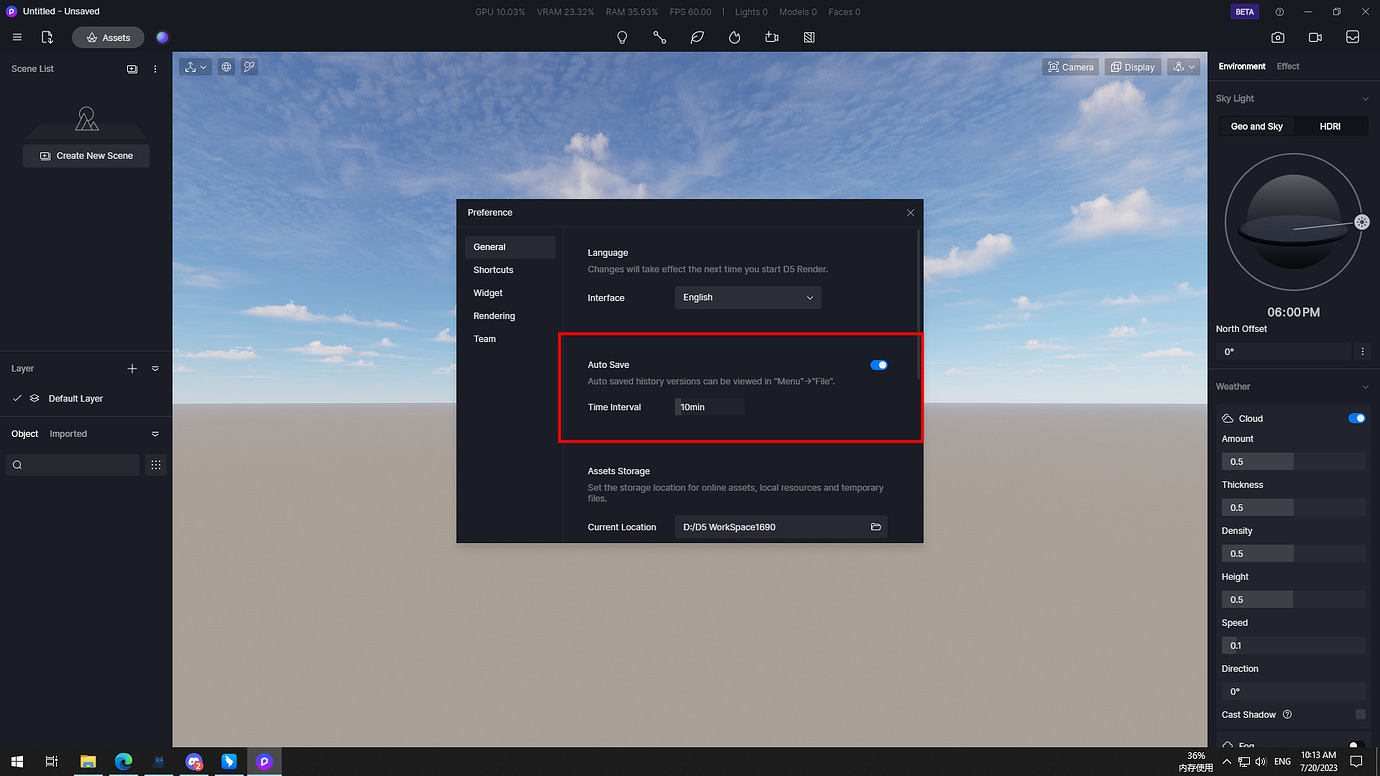Click the Assets button

(x=108, y=37)
